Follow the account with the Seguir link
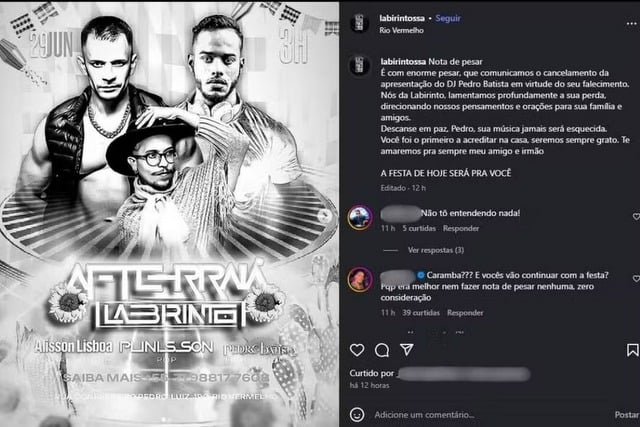Screen dimensions: 640x427 point(448,18)
